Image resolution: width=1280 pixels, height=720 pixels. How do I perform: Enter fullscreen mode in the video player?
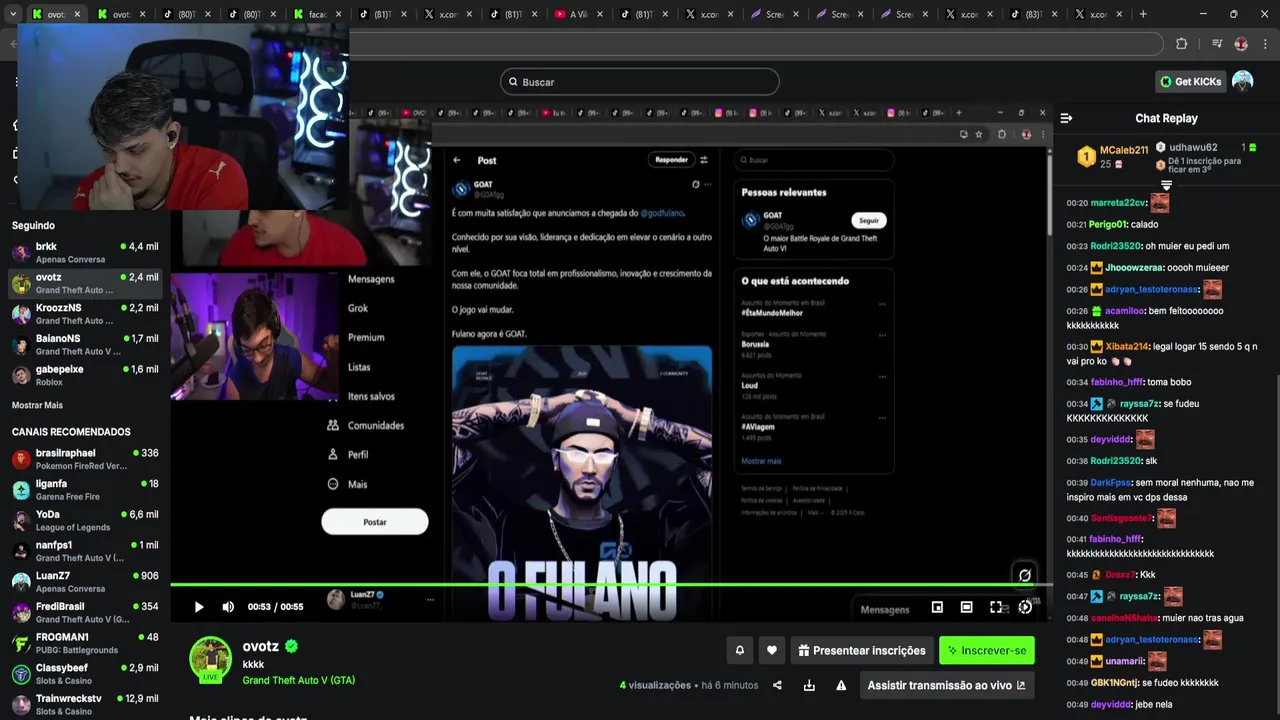point(996,607)
